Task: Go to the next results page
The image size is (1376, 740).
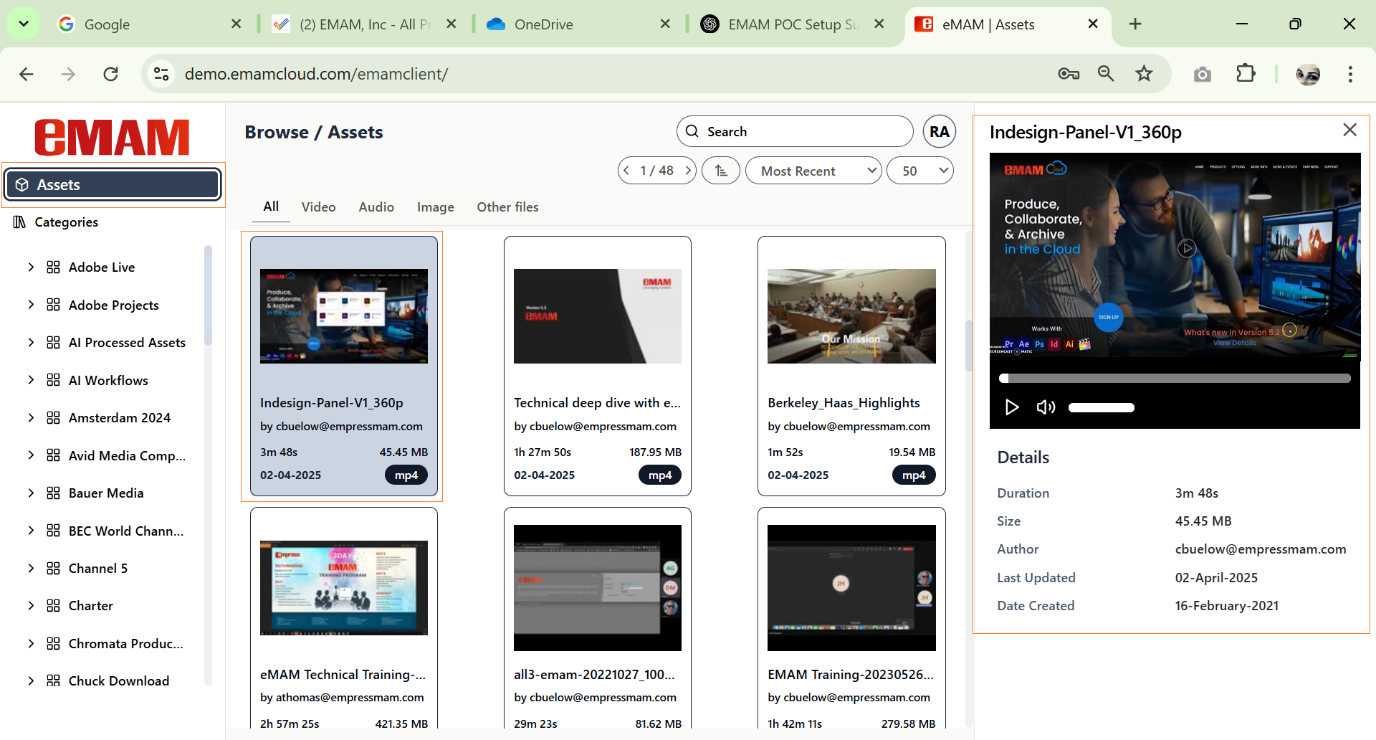Action: tap(690, 171)
